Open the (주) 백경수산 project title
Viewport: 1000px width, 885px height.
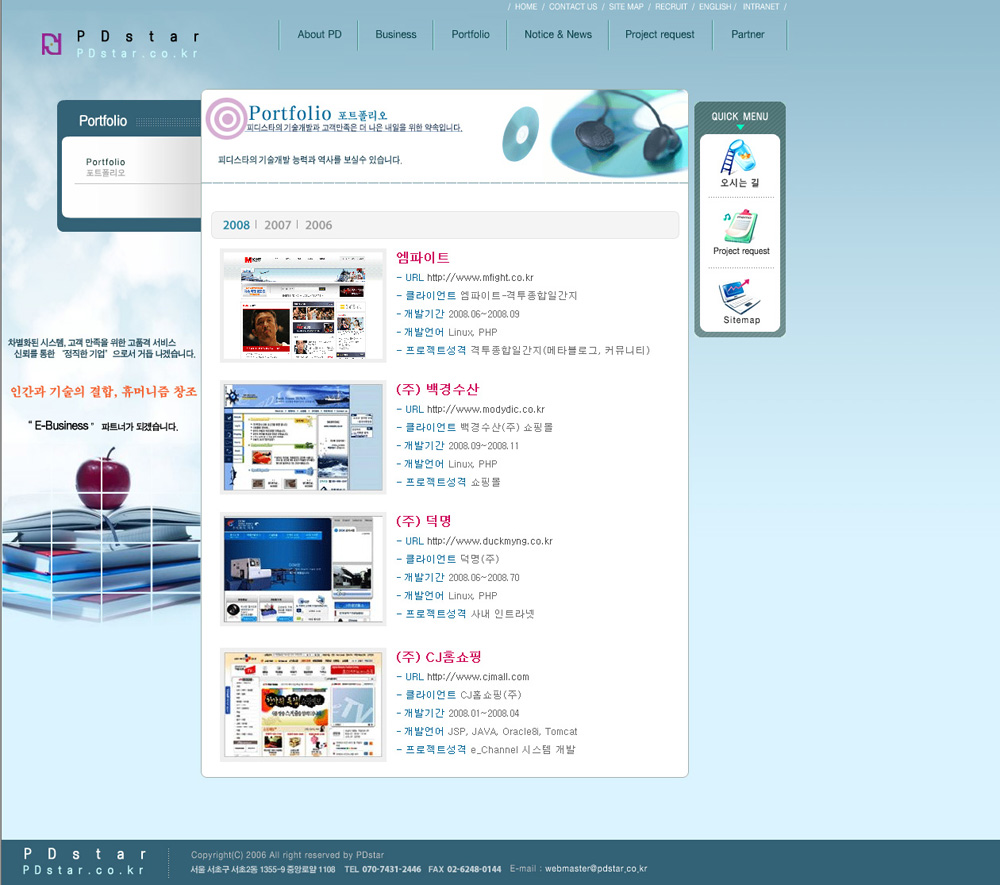pos(438,389)
